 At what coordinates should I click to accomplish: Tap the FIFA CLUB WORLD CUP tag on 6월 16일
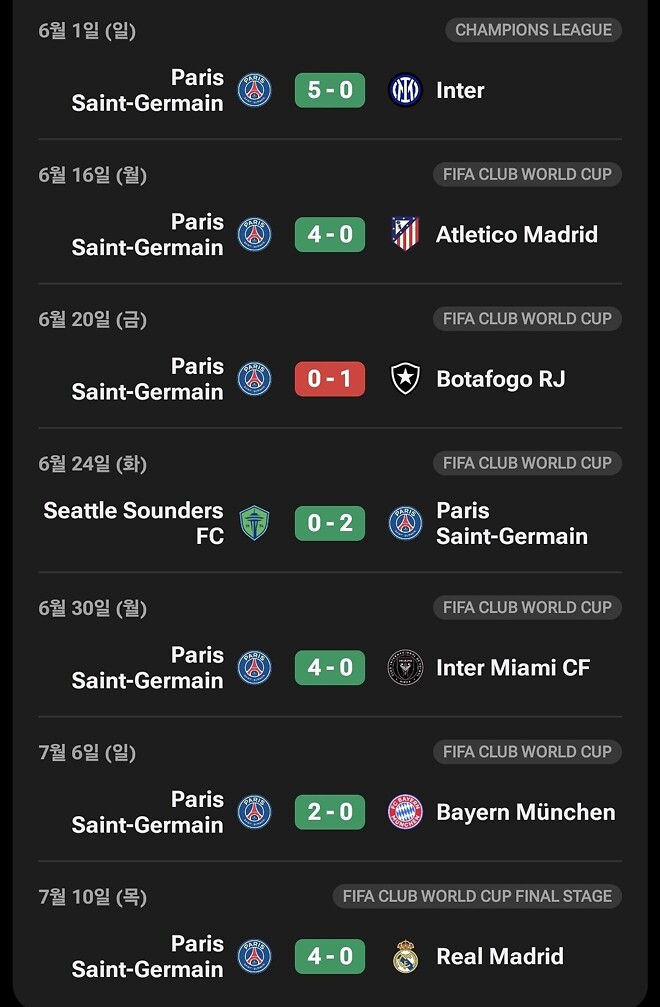tap(527, 174)
